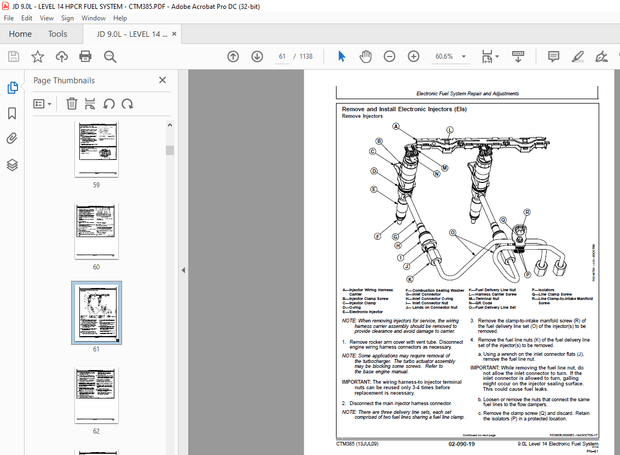This screenshot has height=455, width=620.
Task: Add document to starred with star icon
Action: [x=38, y=57]
